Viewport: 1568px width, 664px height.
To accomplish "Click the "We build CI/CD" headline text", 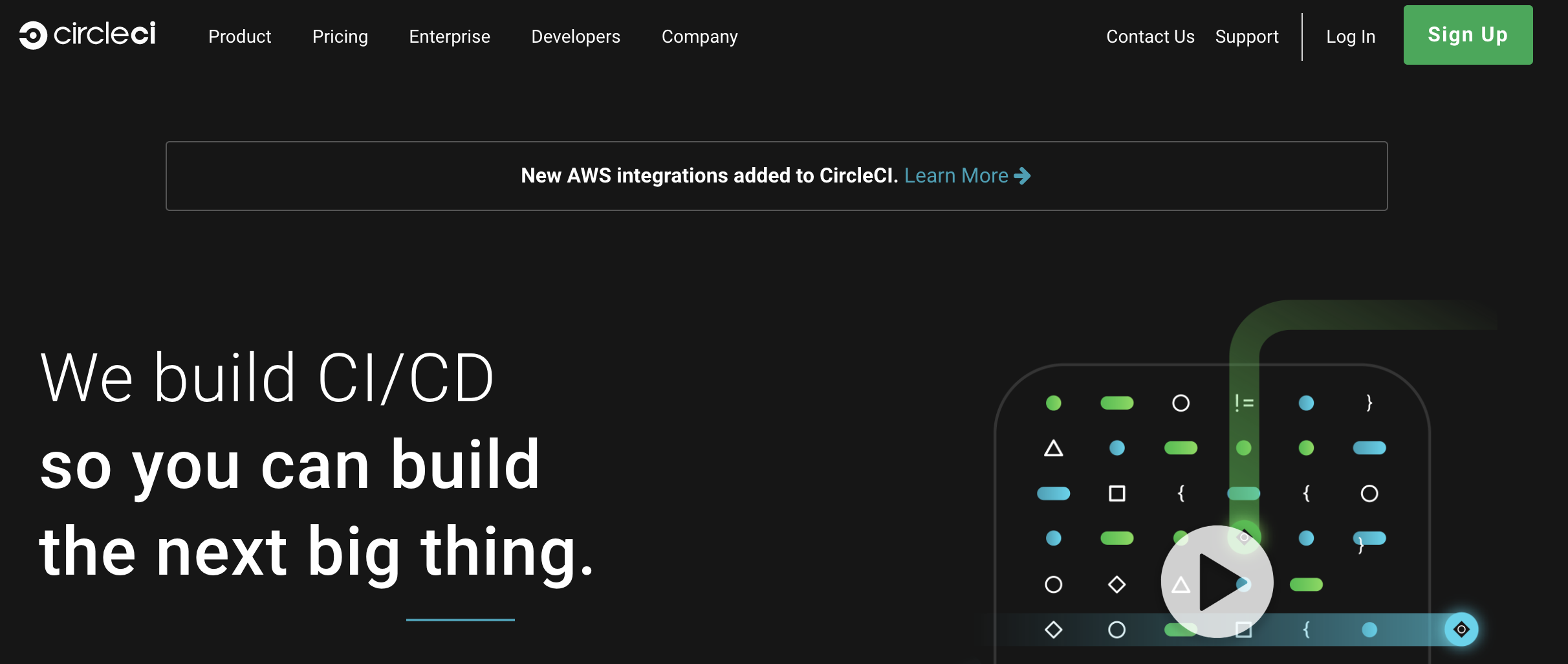I will click(x=267, y=378).
